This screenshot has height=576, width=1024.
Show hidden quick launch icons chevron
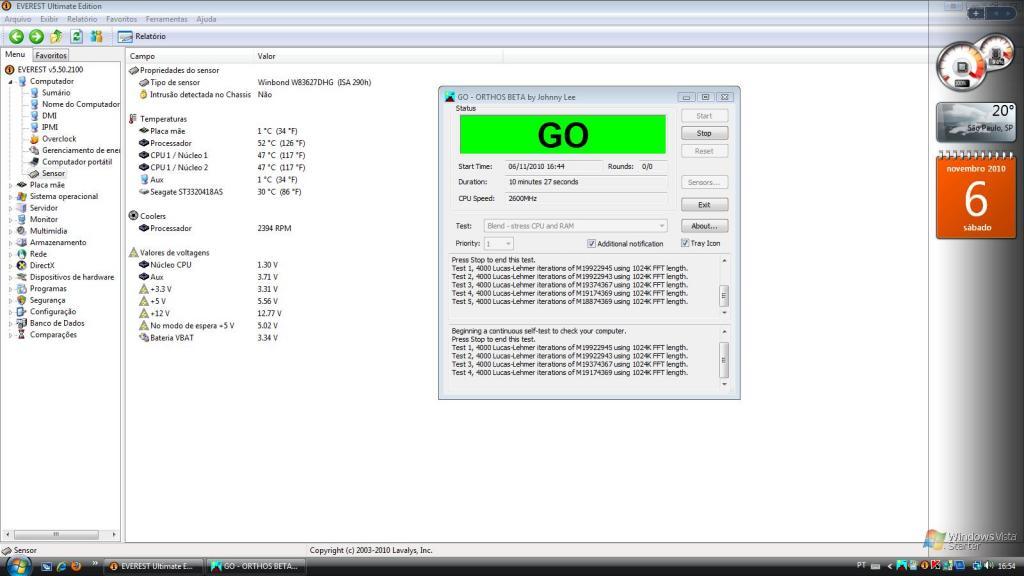tap(95, 563)
